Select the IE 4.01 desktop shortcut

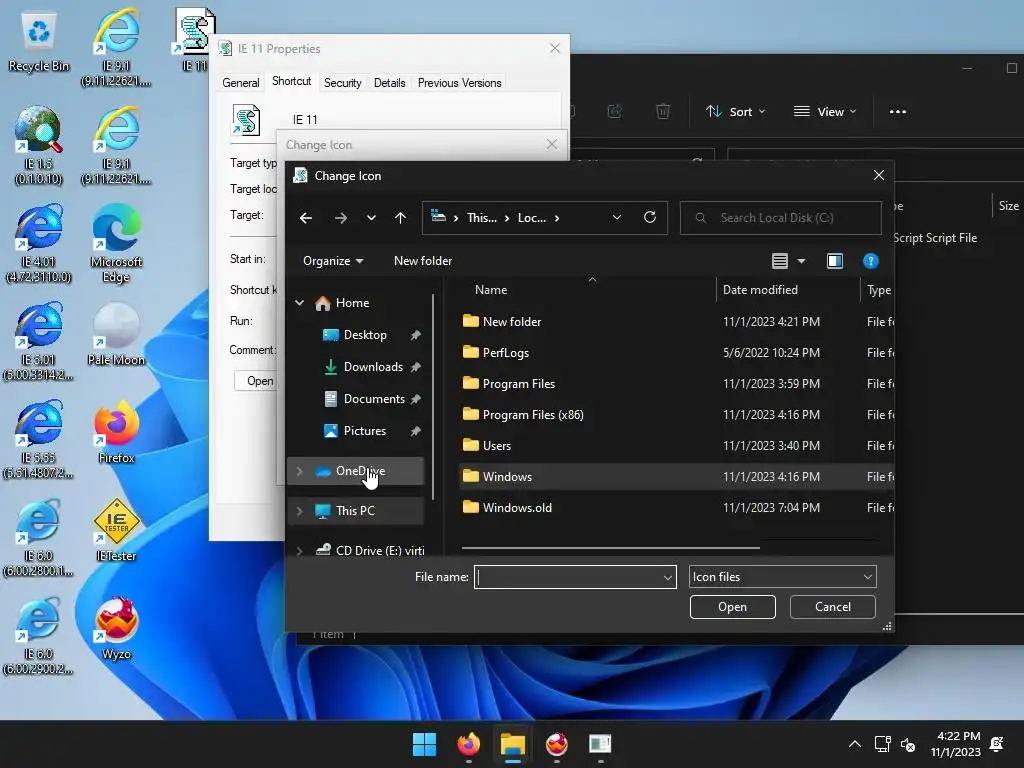39,242
